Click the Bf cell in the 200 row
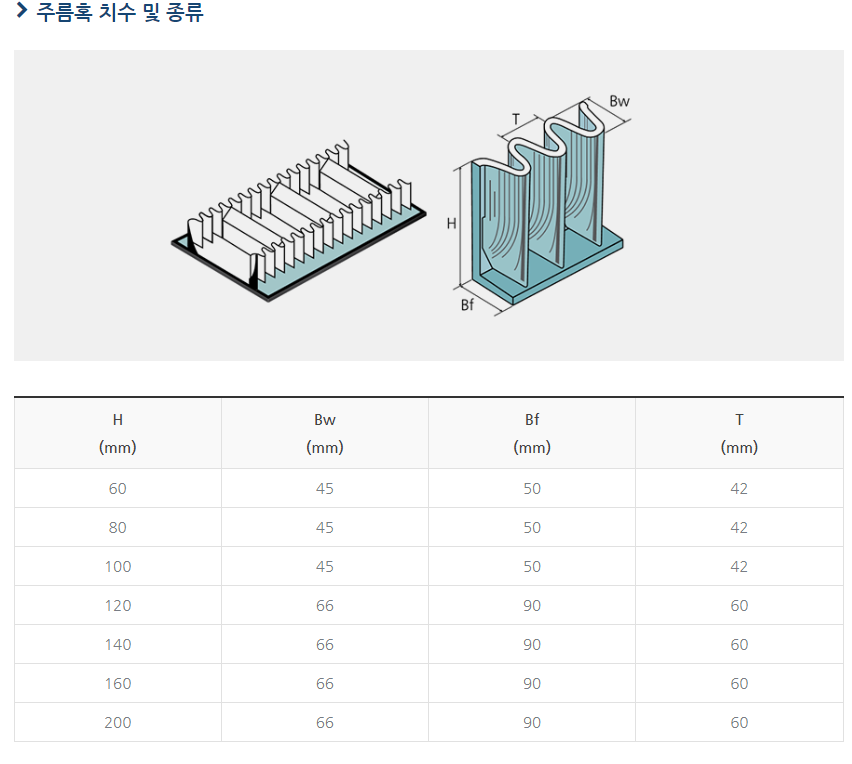This screenshot has width=852, height=764. click(x=532, y=722)
